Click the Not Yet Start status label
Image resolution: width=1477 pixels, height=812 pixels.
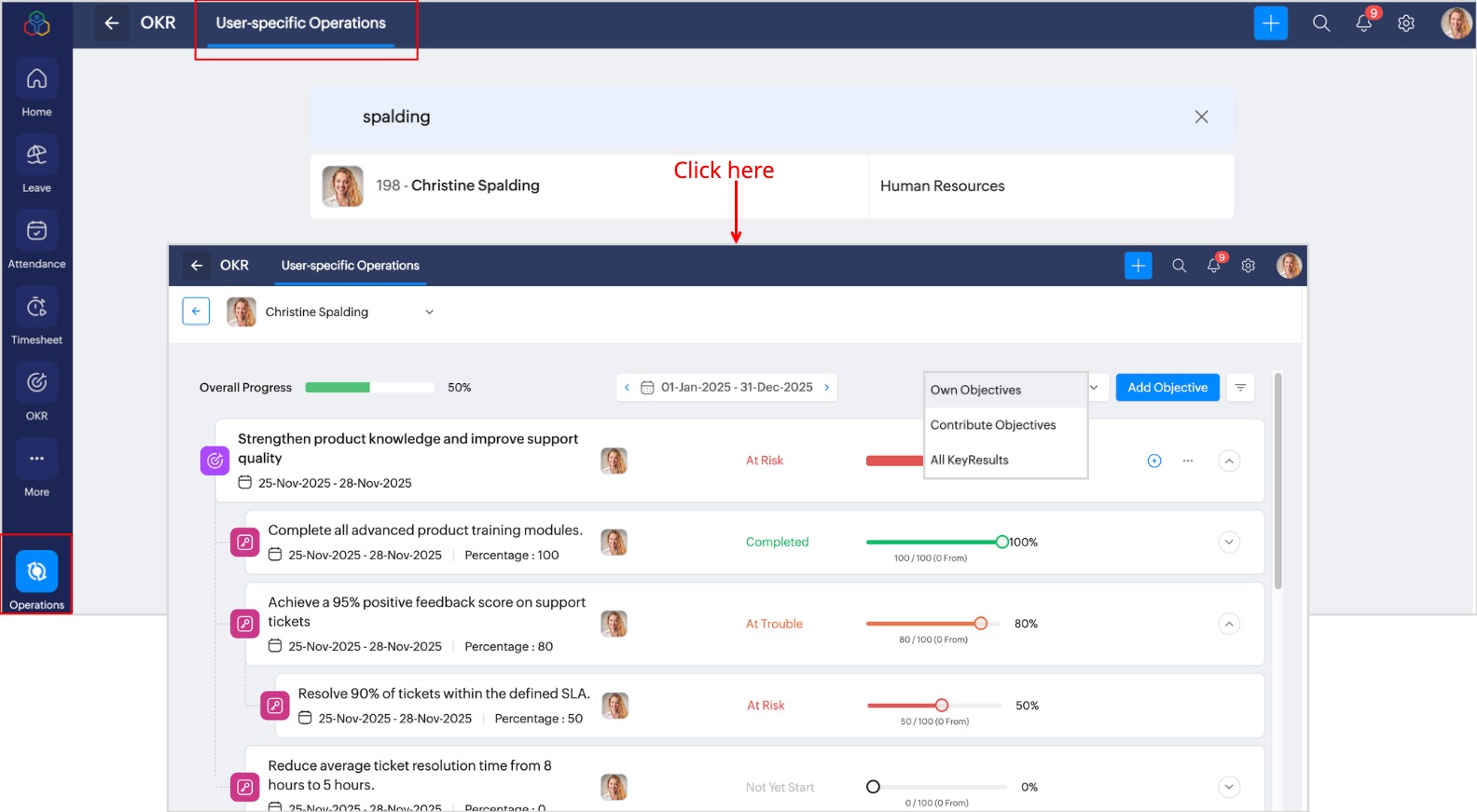pyautogui.click(x=780, y=787)
